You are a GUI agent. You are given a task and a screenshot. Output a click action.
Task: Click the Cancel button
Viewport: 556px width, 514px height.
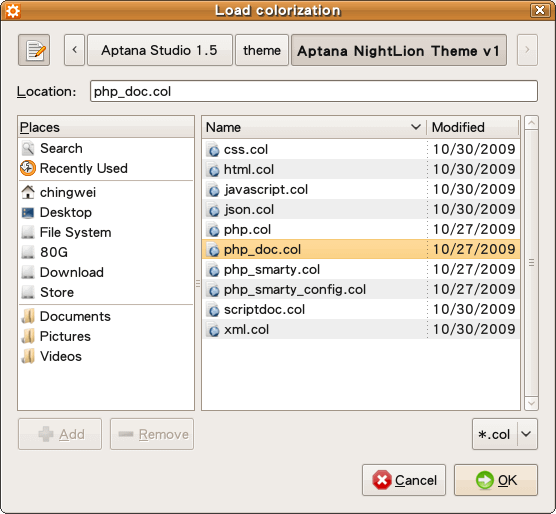tap(404, 480)
